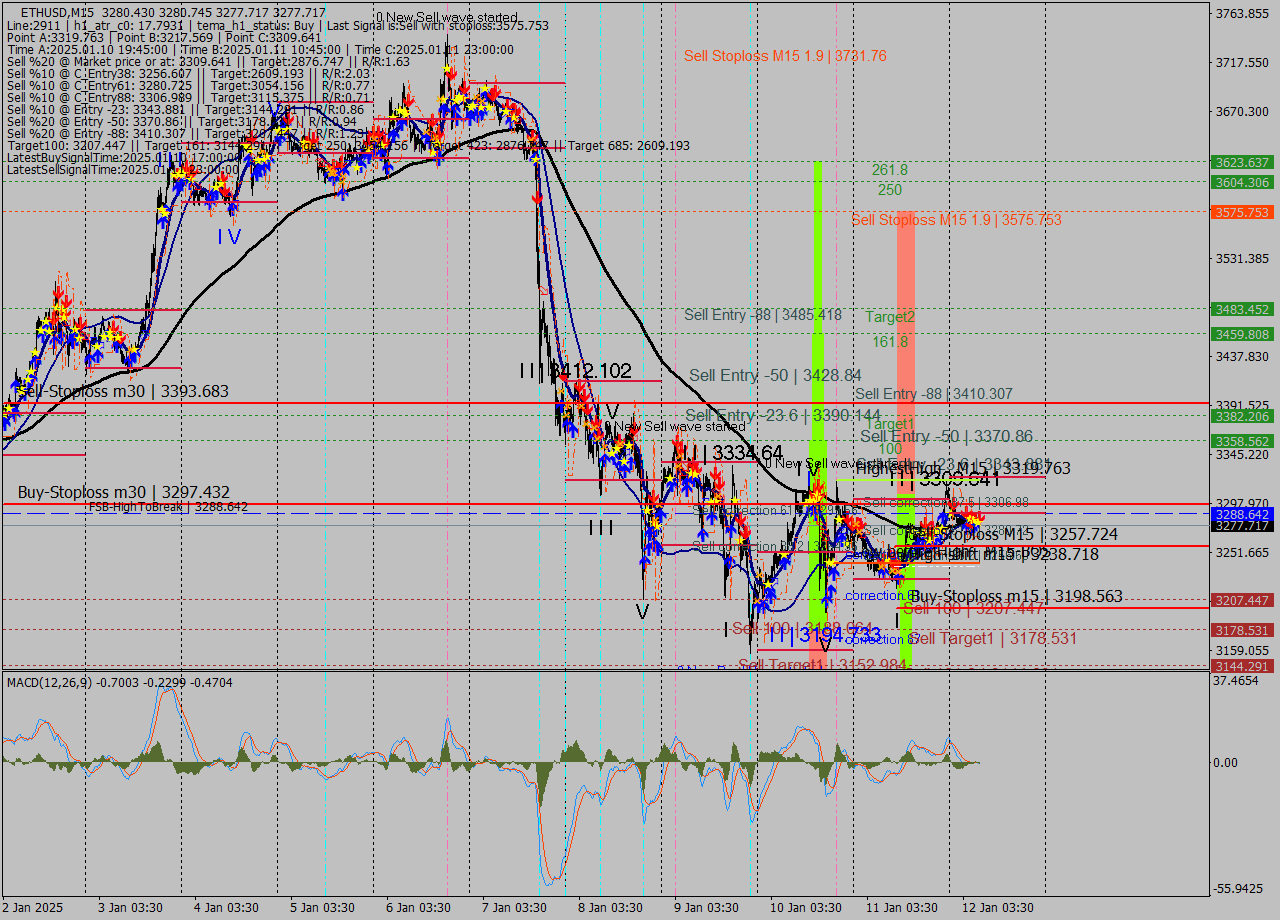Viewport: 1280px width, 920px height.
Task: Select the 'Buy-Stoploss m15 | 3198.563' label
Action: 1016,596
